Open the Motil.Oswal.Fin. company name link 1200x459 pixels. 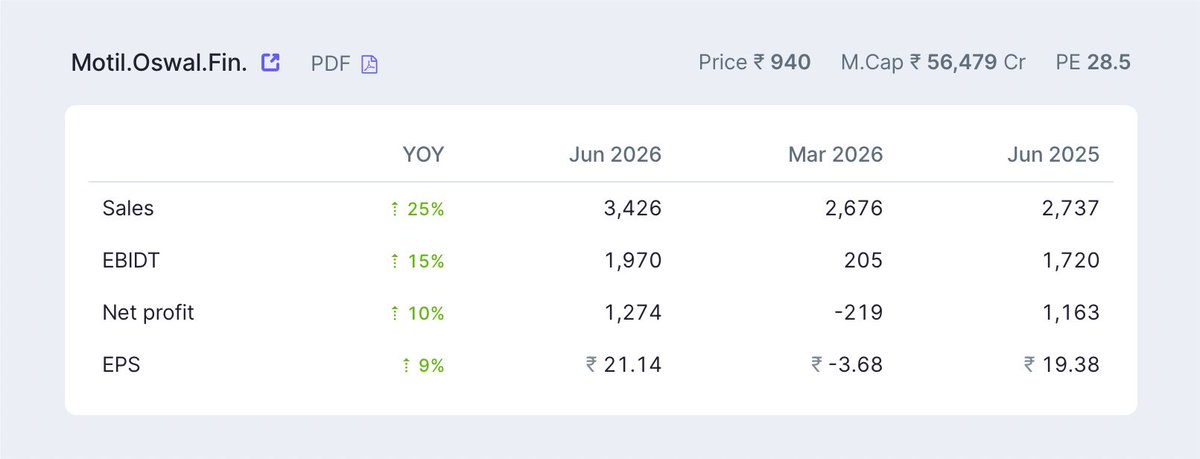[160, 63]
